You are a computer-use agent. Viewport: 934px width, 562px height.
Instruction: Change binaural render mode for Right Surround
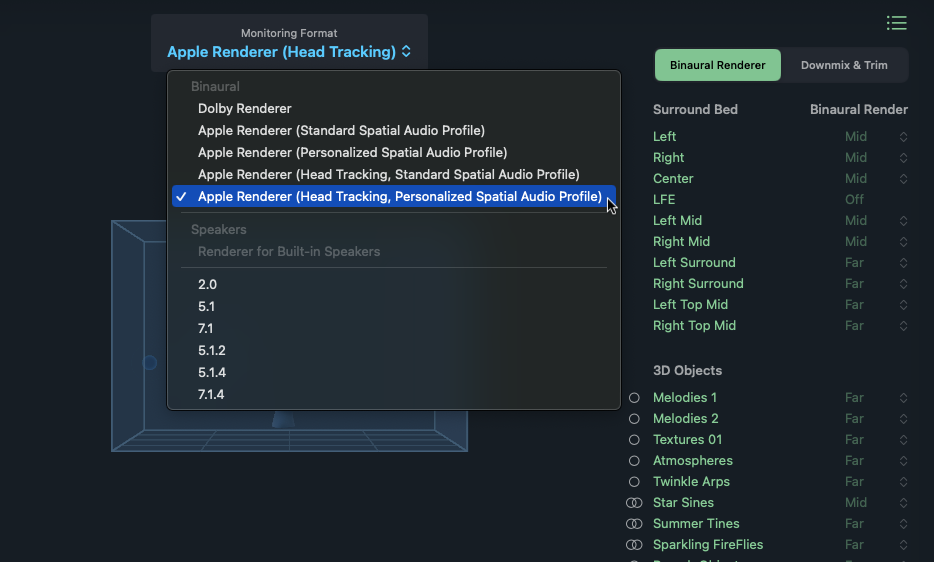point(903,284)
